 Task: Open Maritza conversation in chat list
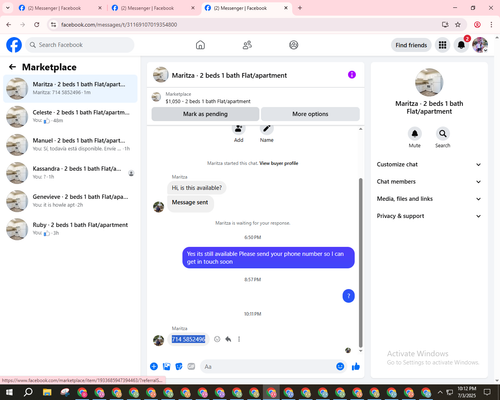point(70,89)
